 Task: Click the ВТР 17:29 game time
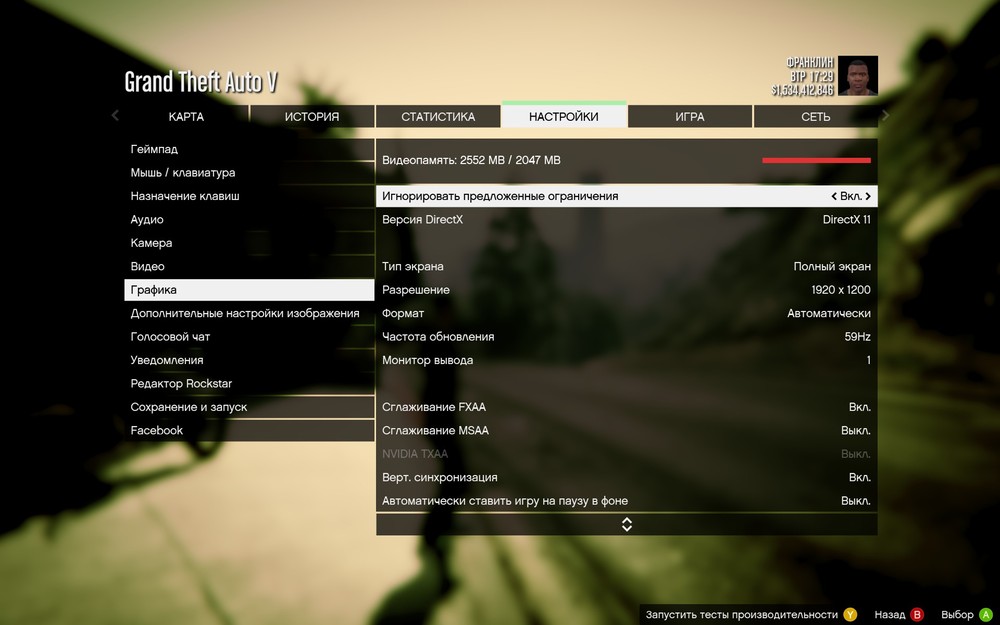pyautogui.click(x=812, y=76)
